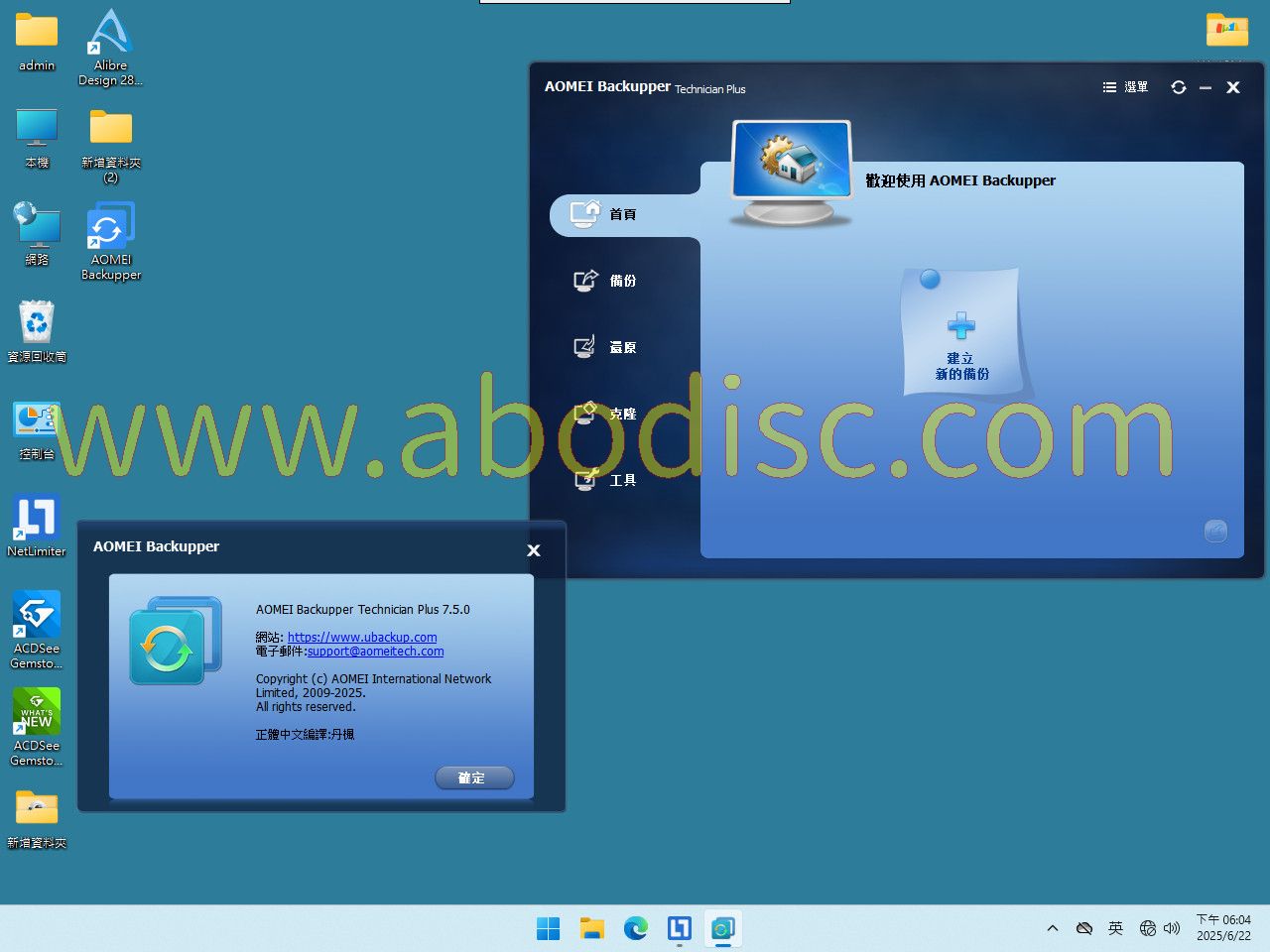
Task: Launch Microsoft Edge from the taskbar
Action: click(x=636, y=928)
